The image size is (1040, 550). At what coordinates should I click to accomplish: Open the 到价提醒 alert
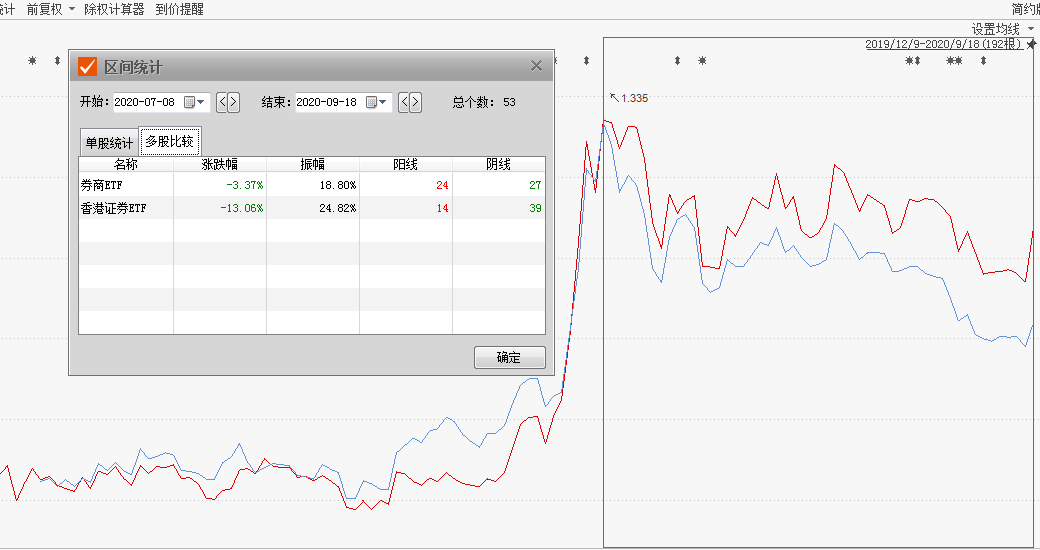(179, 8)
